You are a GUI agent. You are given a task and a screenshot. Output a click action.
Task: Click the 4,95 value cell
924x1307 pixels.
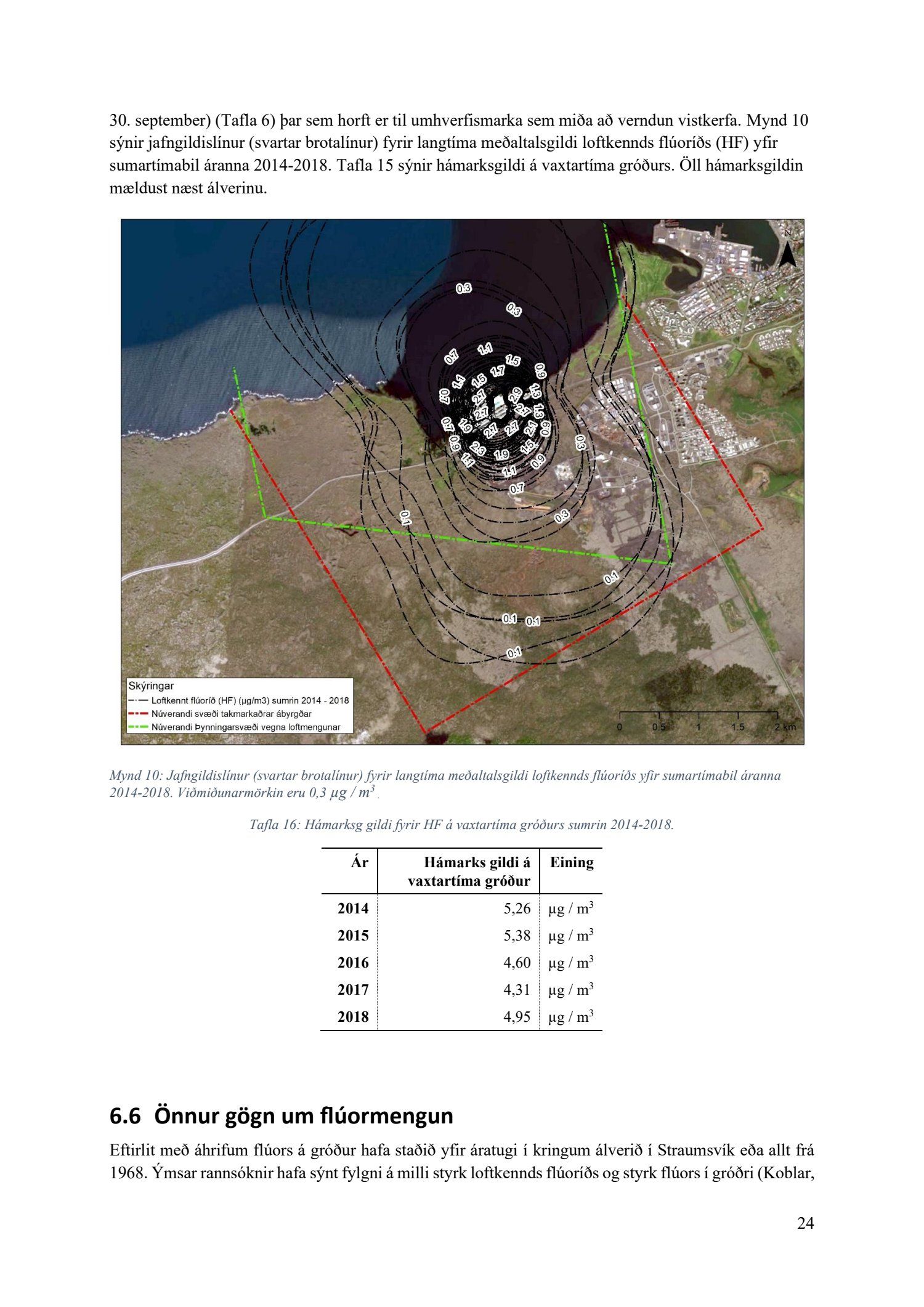coord(517,1017)
